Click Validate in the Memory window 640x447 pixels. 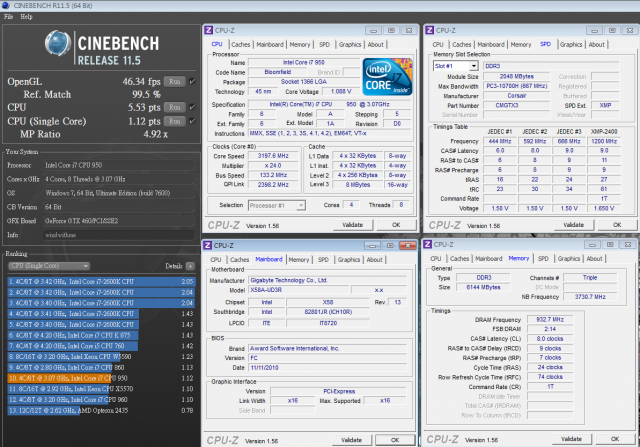click(571, 439)
